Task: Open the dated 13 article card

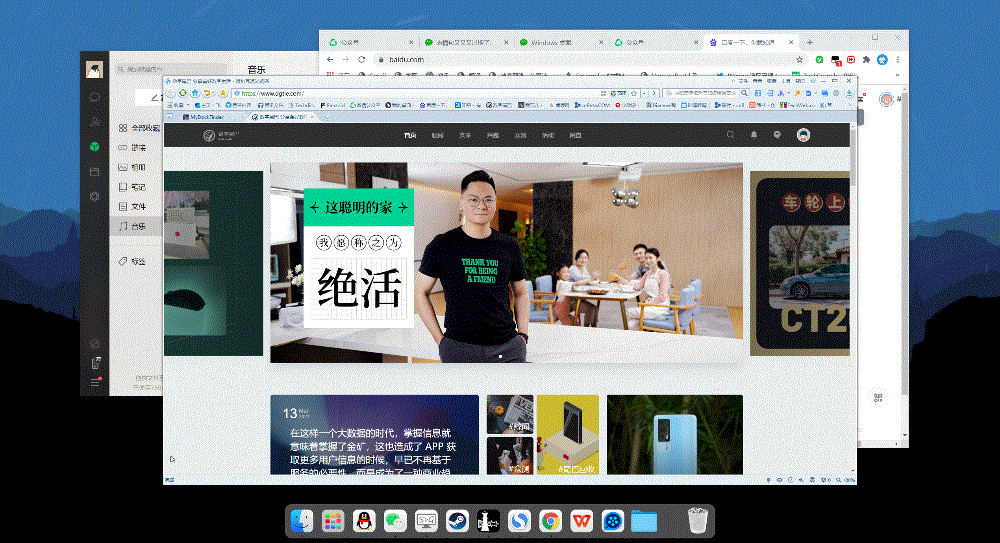Action: tap(374, 435)
